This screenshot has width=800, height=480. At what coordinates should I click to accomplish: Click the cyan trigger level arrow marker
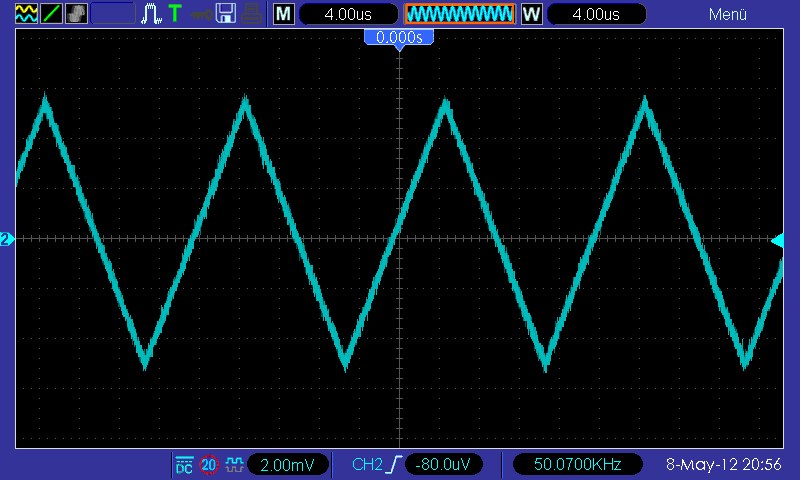pos(777,241)
